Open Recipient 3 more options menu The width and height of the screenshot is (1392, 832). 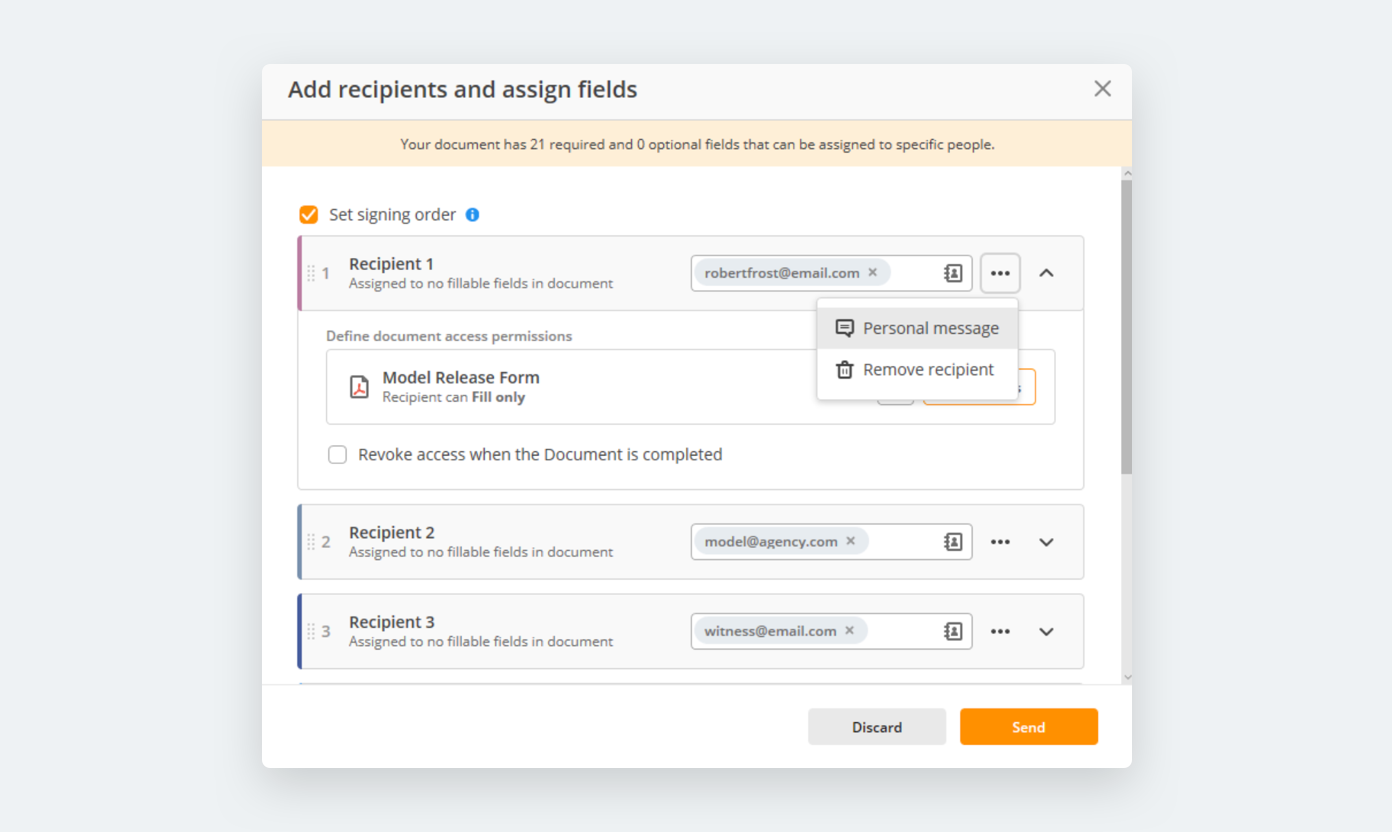click(x=1000, y=631)
